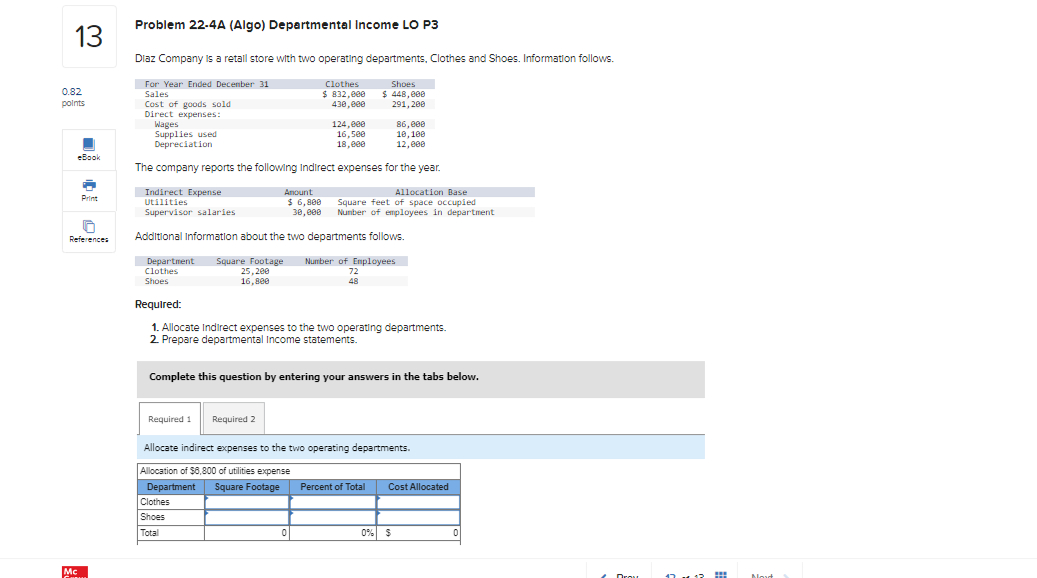This screenshot has width=1037, height=578.
Task: Click the Shoes Percent of Total field
Action: click(332, 516)
